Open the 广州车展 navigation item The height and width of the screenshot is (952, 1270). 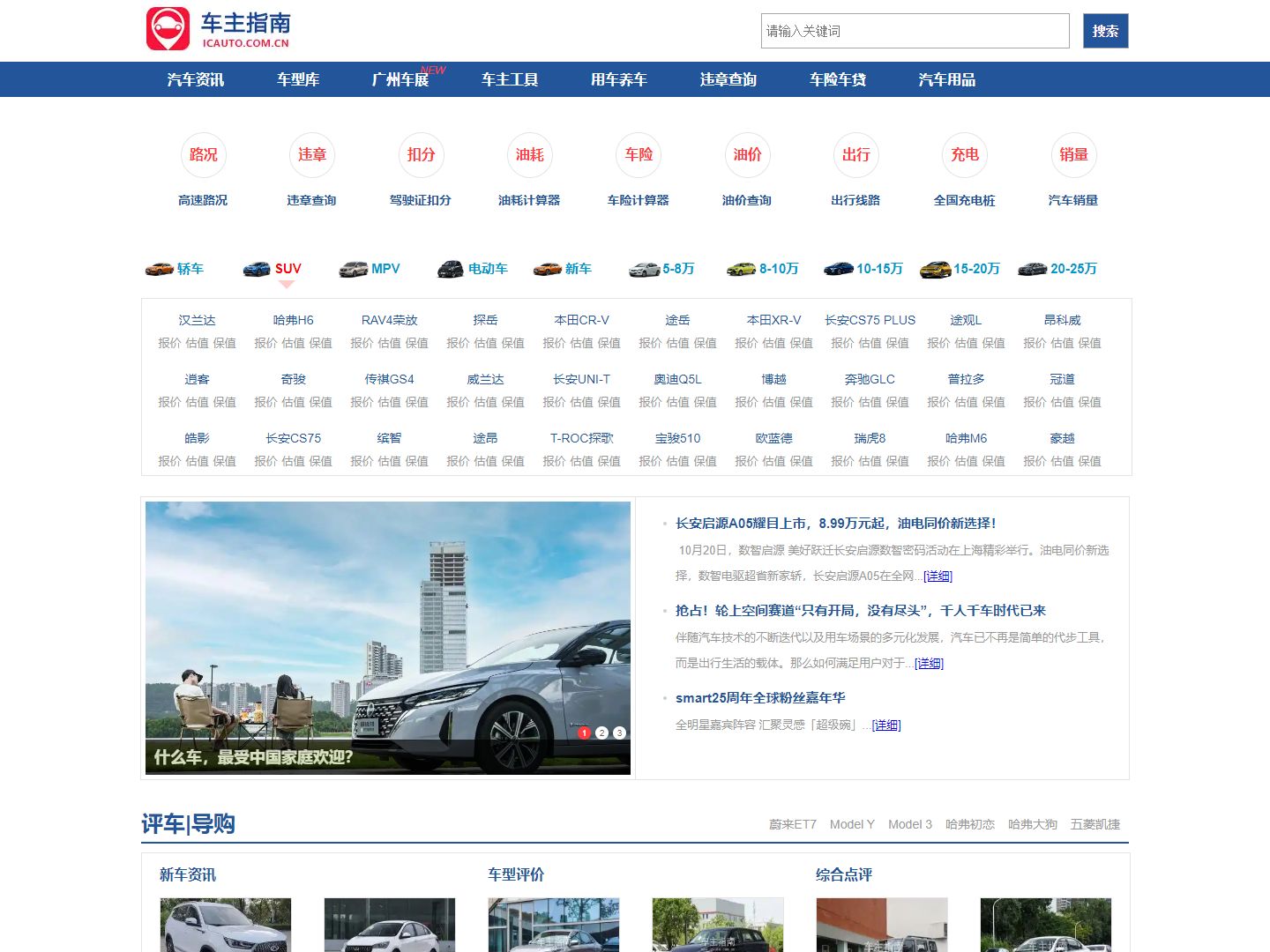[400, 79]
